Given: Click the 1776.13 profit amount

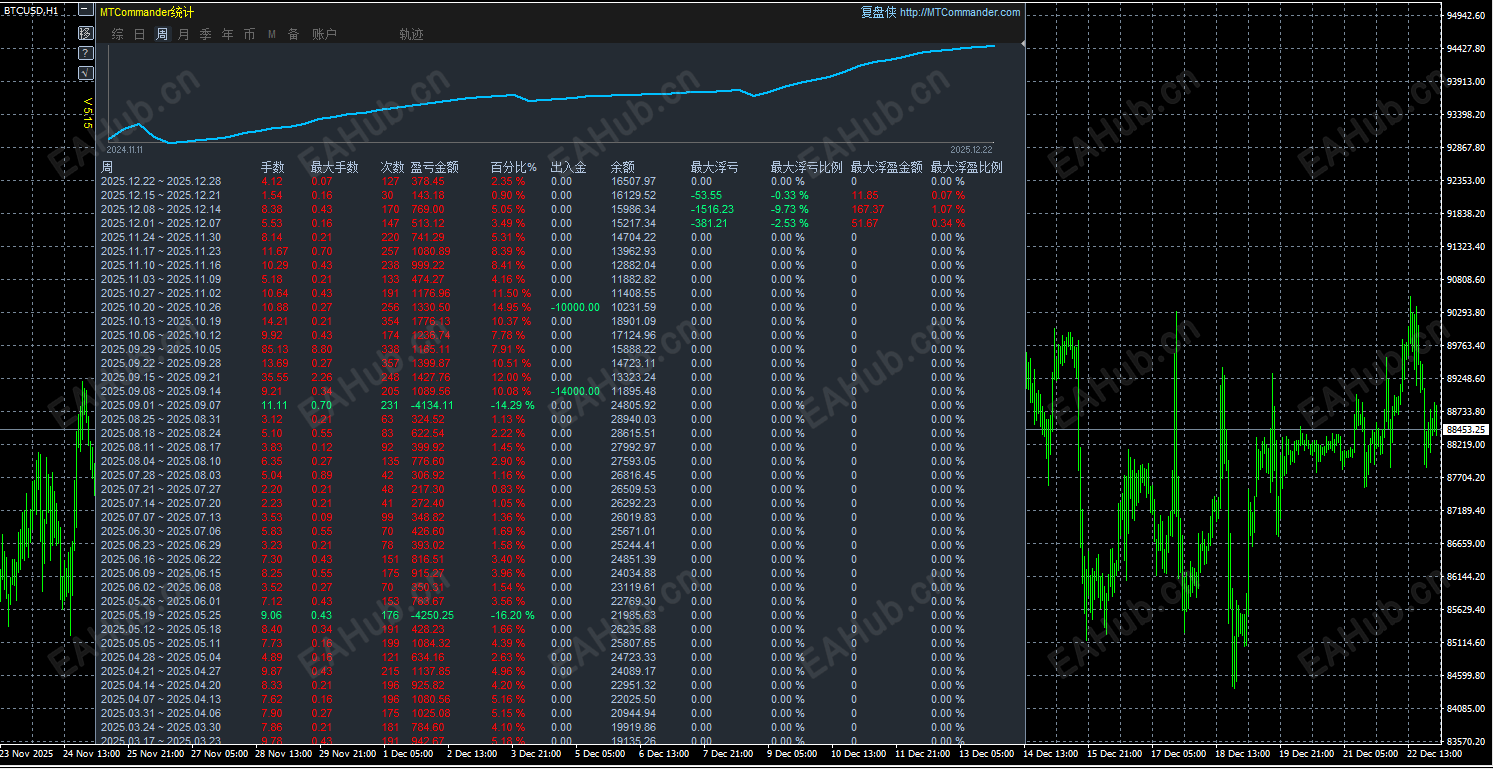Looking at the screenshot, I should 430,321.
